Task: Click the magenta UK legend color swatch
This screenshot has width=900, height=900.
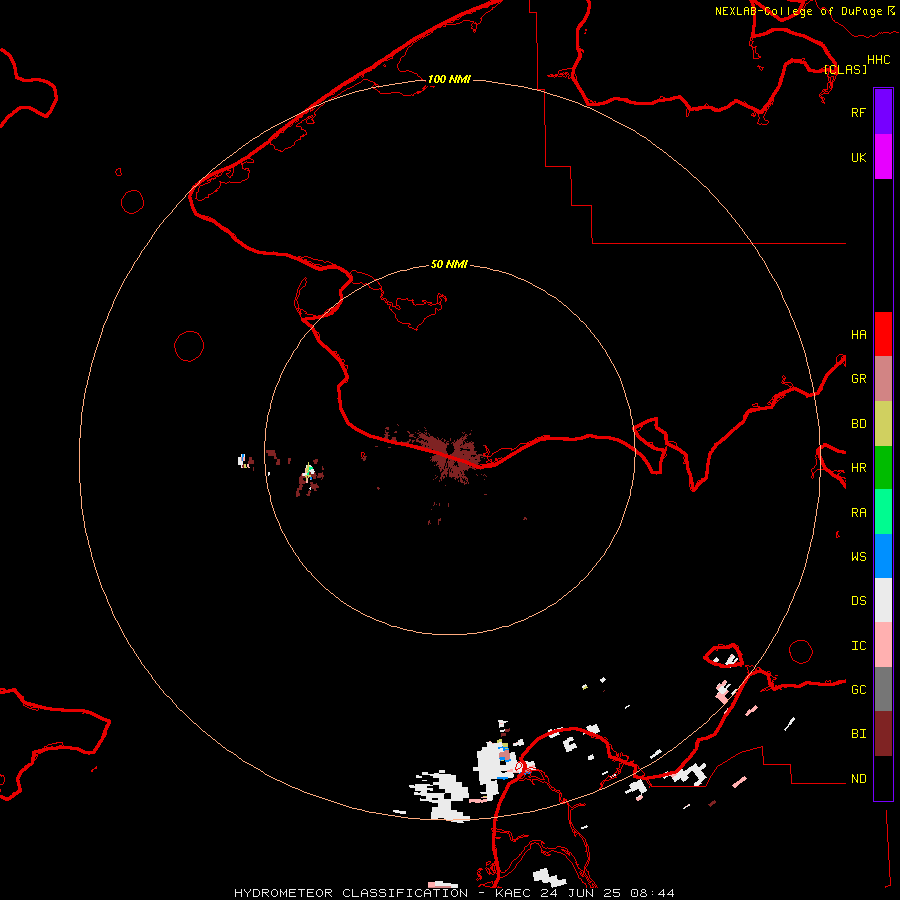Action: click(883, 157)
